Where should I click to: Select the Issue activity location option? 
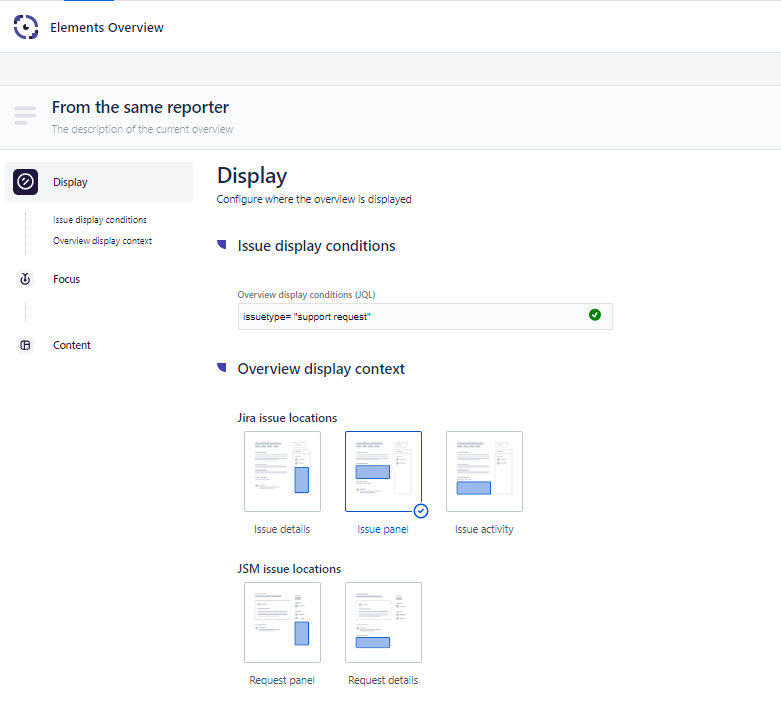pos(484,472)
